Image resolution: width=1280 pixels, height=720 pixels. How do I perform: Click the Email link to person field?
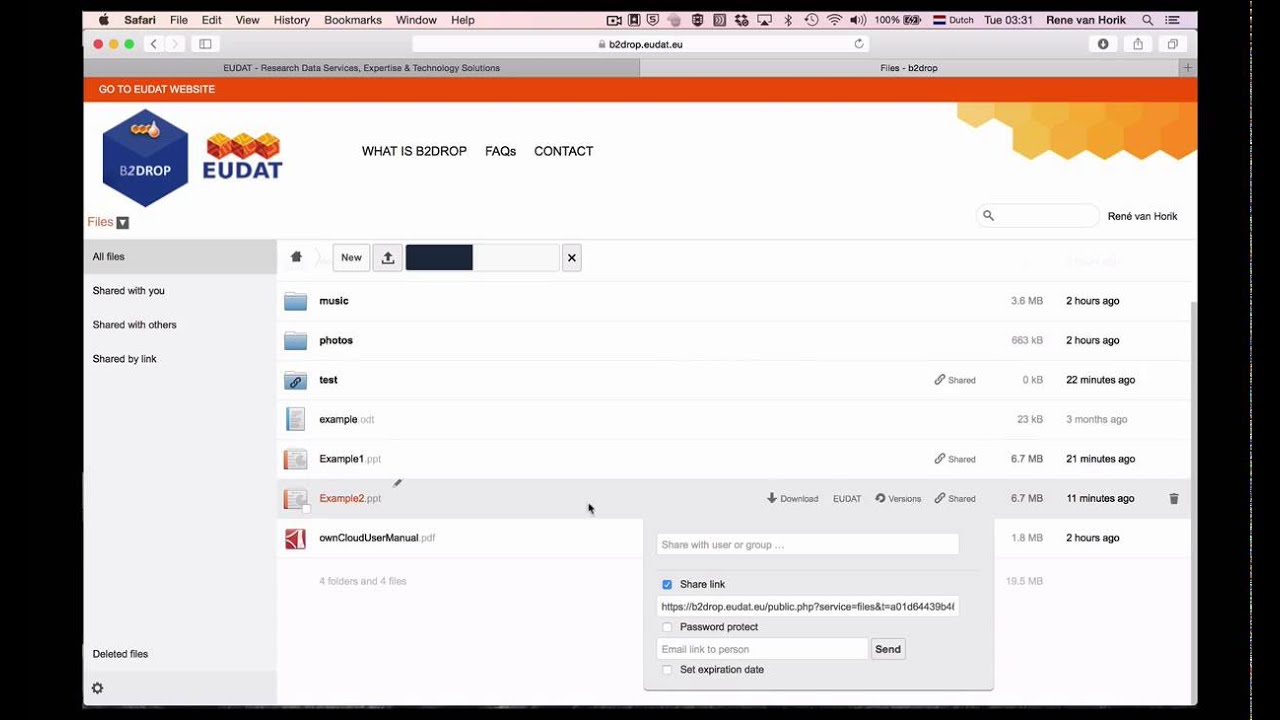point(762,649)
